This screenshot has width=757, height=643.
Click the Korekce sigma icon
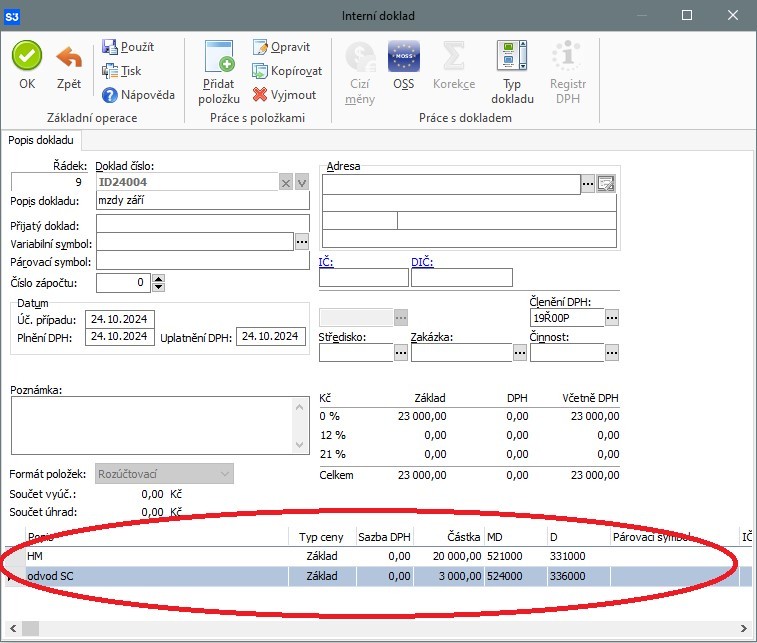point(454,56)
